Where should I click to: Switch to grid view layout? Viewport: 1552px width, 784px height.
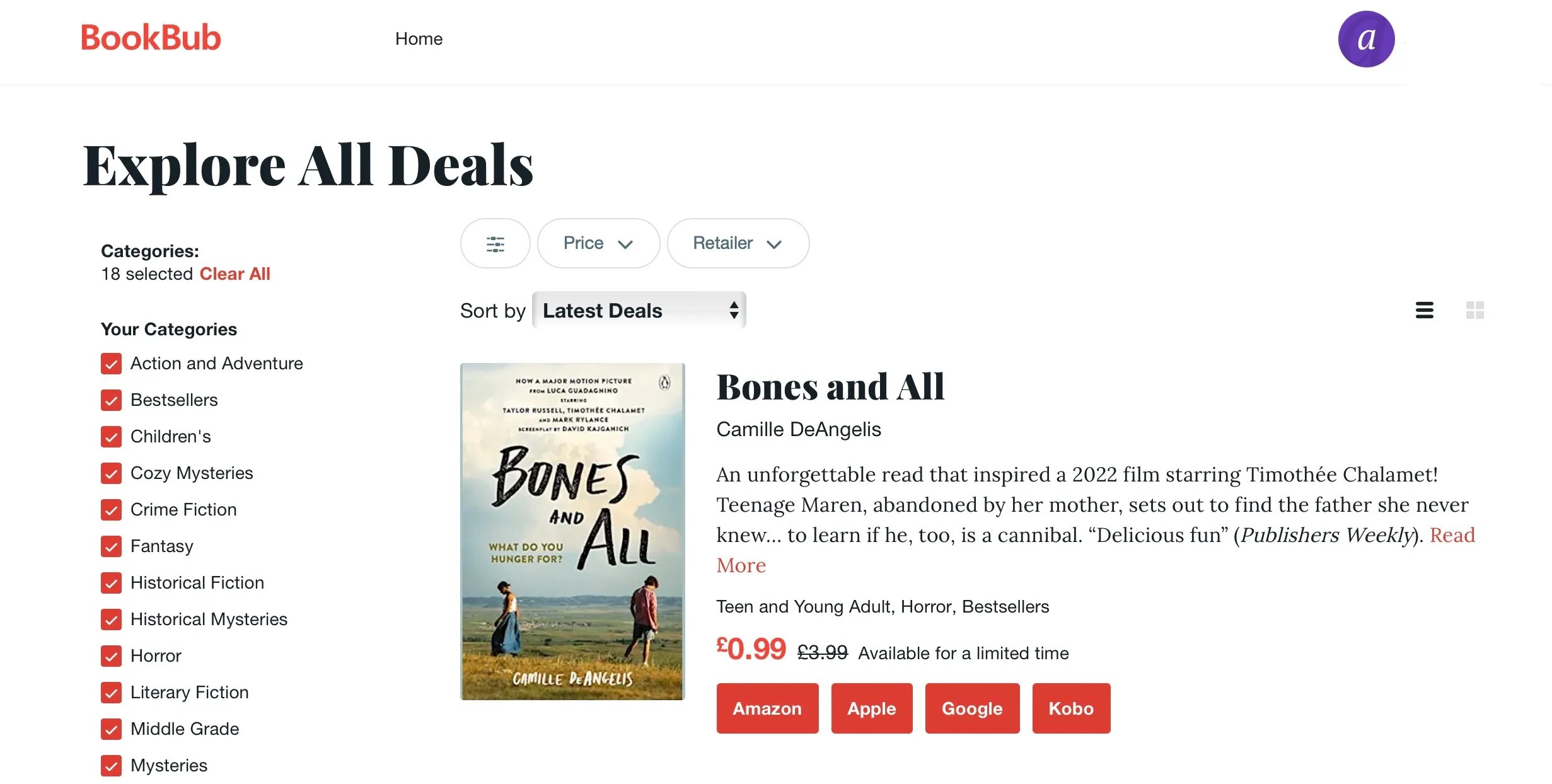click(x=1475, y=310)
